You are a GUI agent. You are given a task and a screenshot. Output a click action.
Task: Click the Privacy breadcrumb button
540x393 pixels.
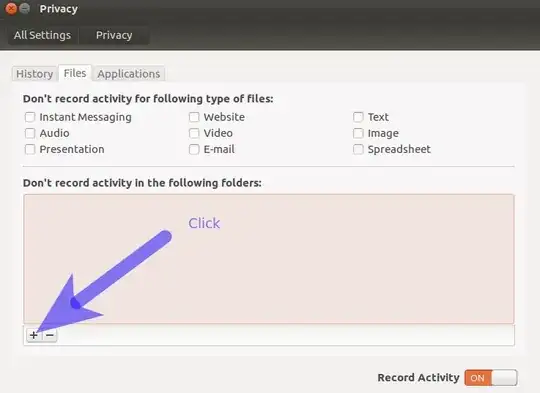tap(114, 35)
